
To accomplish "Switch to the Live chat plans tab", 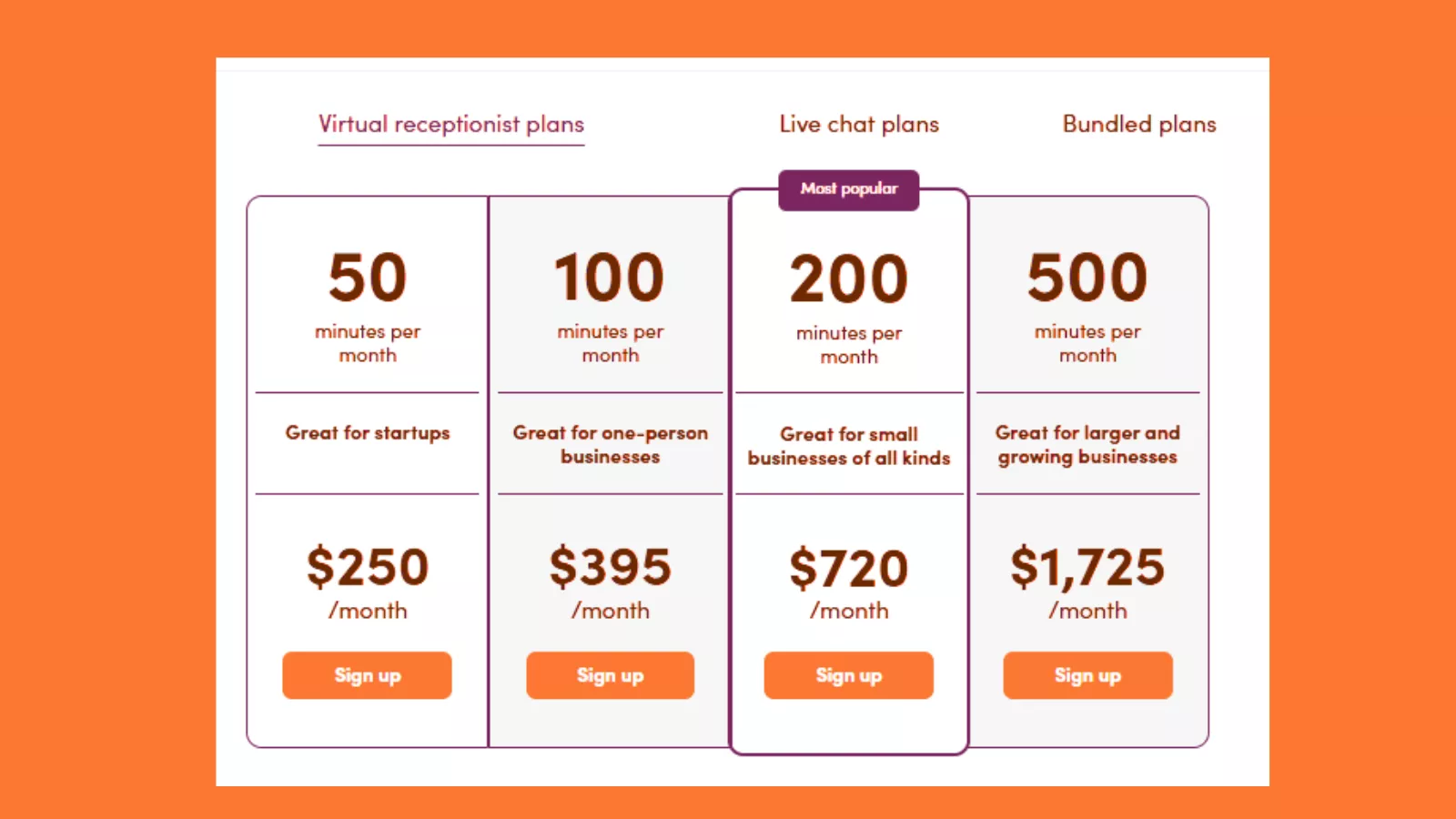I will pos(858,125).
